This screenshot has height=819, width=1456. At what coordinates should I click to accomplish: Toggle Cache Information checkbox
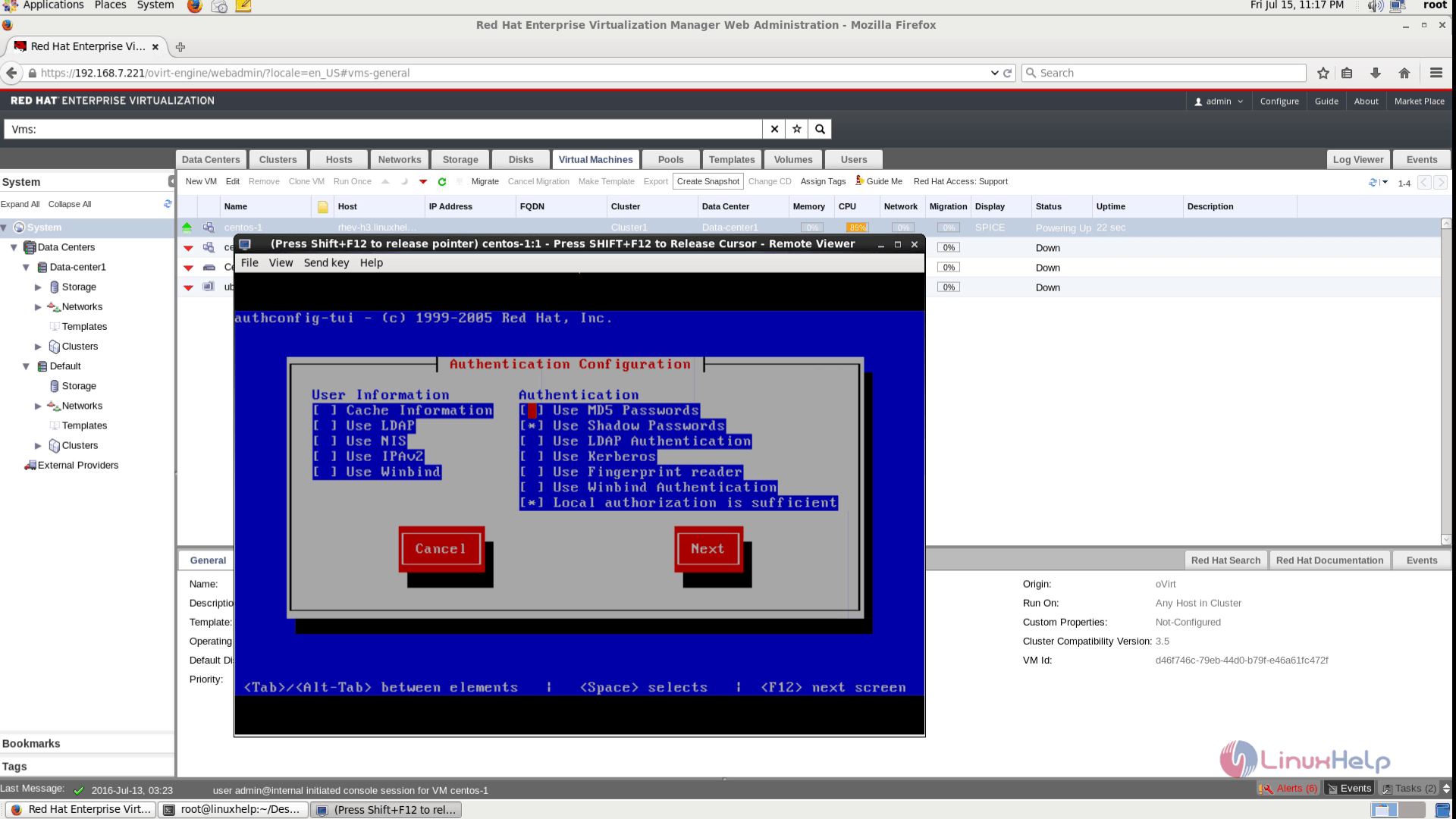tap(325, 410)
